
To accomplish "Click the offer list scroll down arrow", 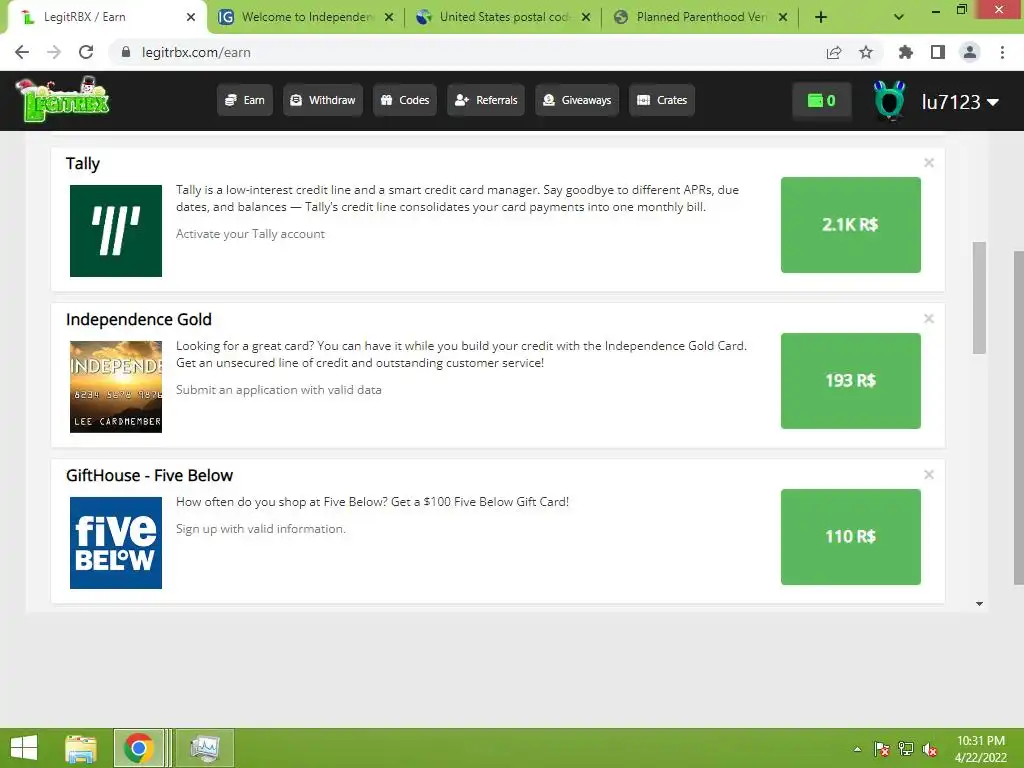I will pyautogui.click(x=979, y=604).
